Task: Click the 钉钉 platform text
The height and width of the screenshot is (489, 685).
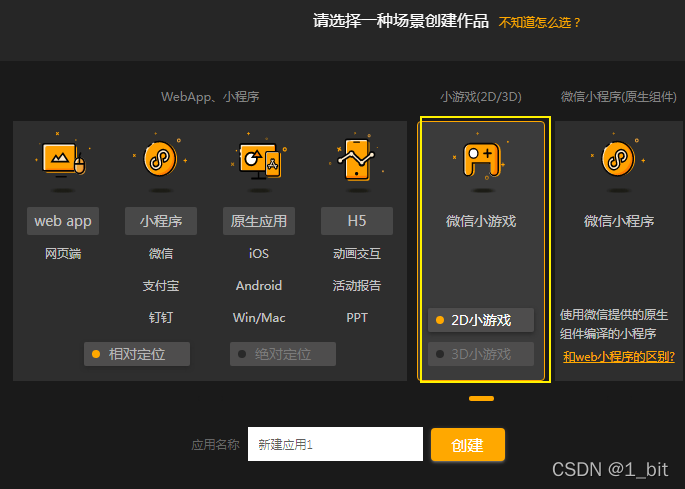Action: (161, 318)
